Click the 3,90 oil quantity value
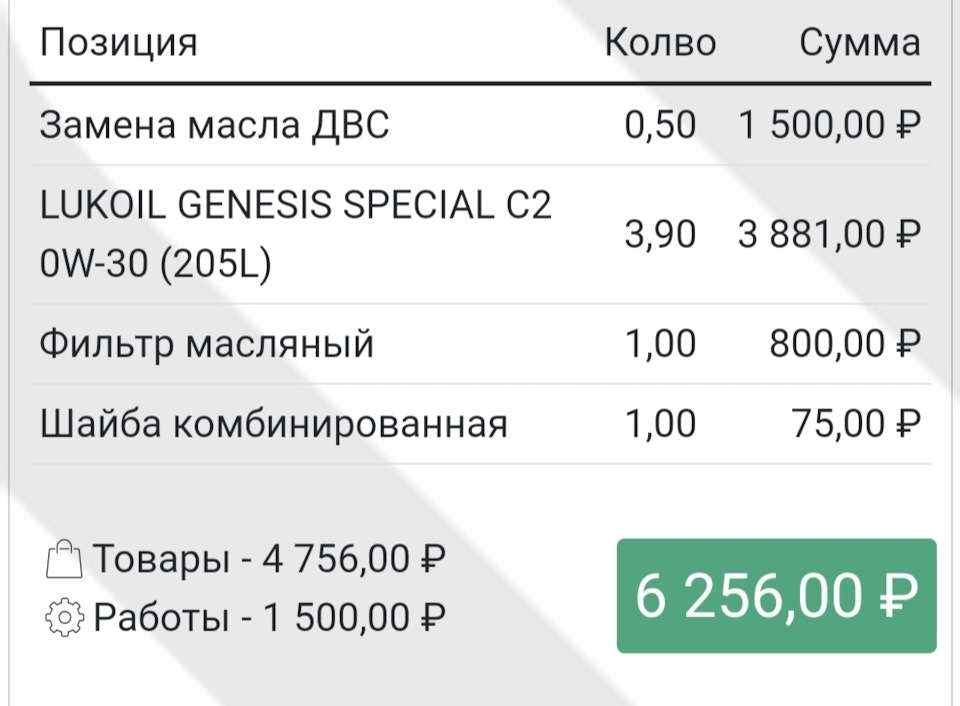The height and width of the screenshot is (706, 960). click(x=660, y=235)
